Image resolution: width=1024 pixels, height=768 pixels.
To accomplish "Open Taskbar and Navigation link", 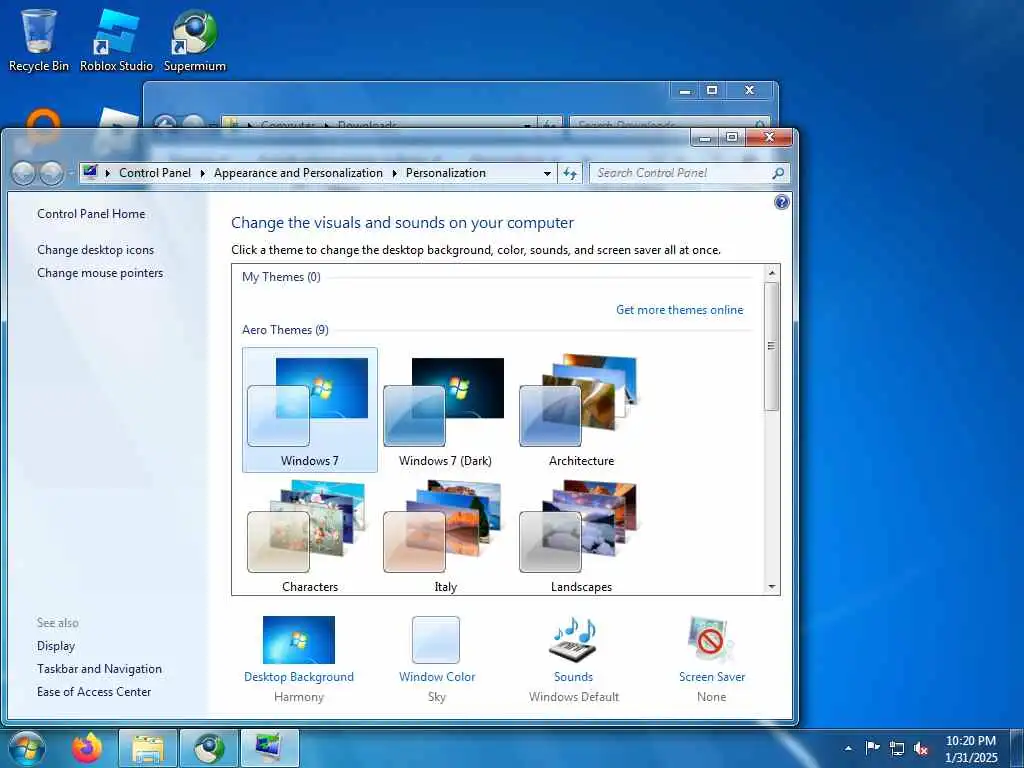I will [99, 669].
